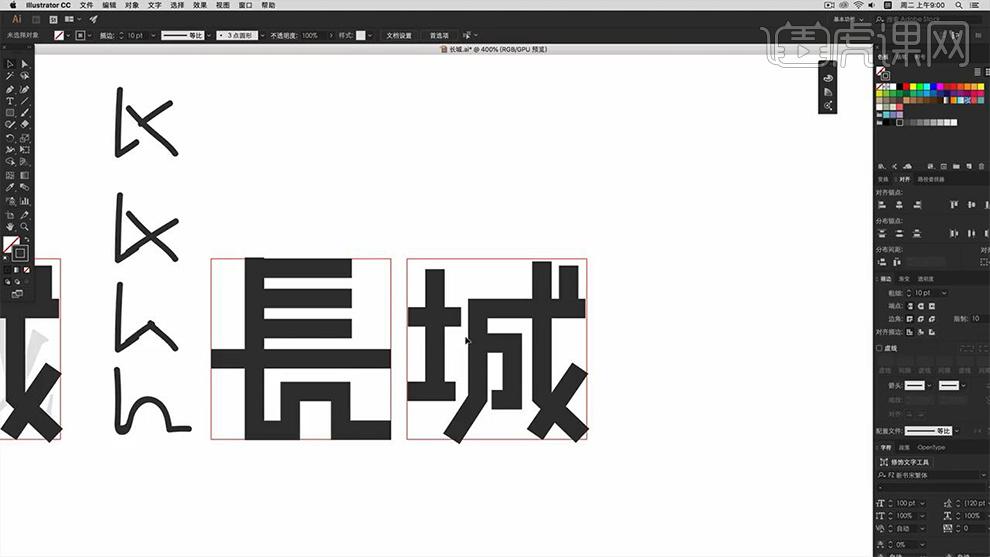The image size is (990, 557).
Task: Switch to the OpenType panel tab
Action: coord(931,447)
